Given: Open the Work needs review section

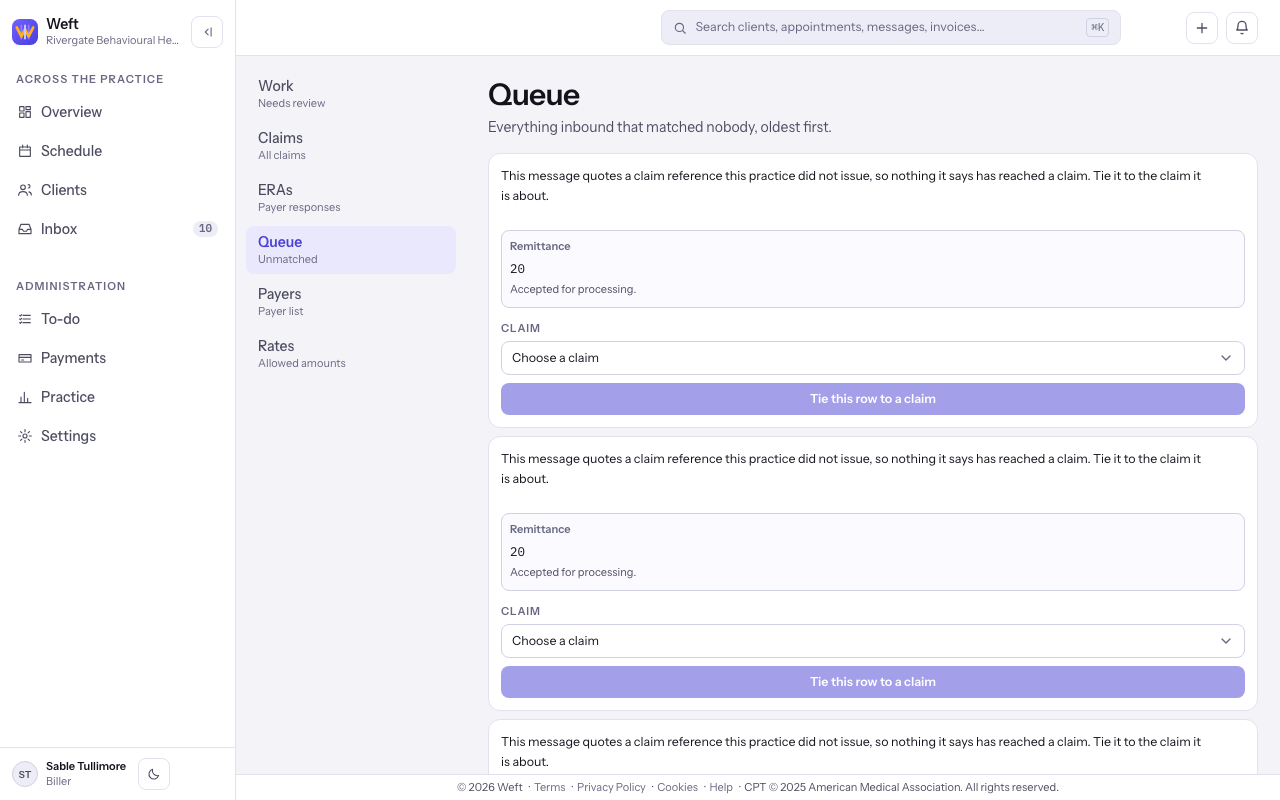Looking at the screenshot, I should click(351, 94).
